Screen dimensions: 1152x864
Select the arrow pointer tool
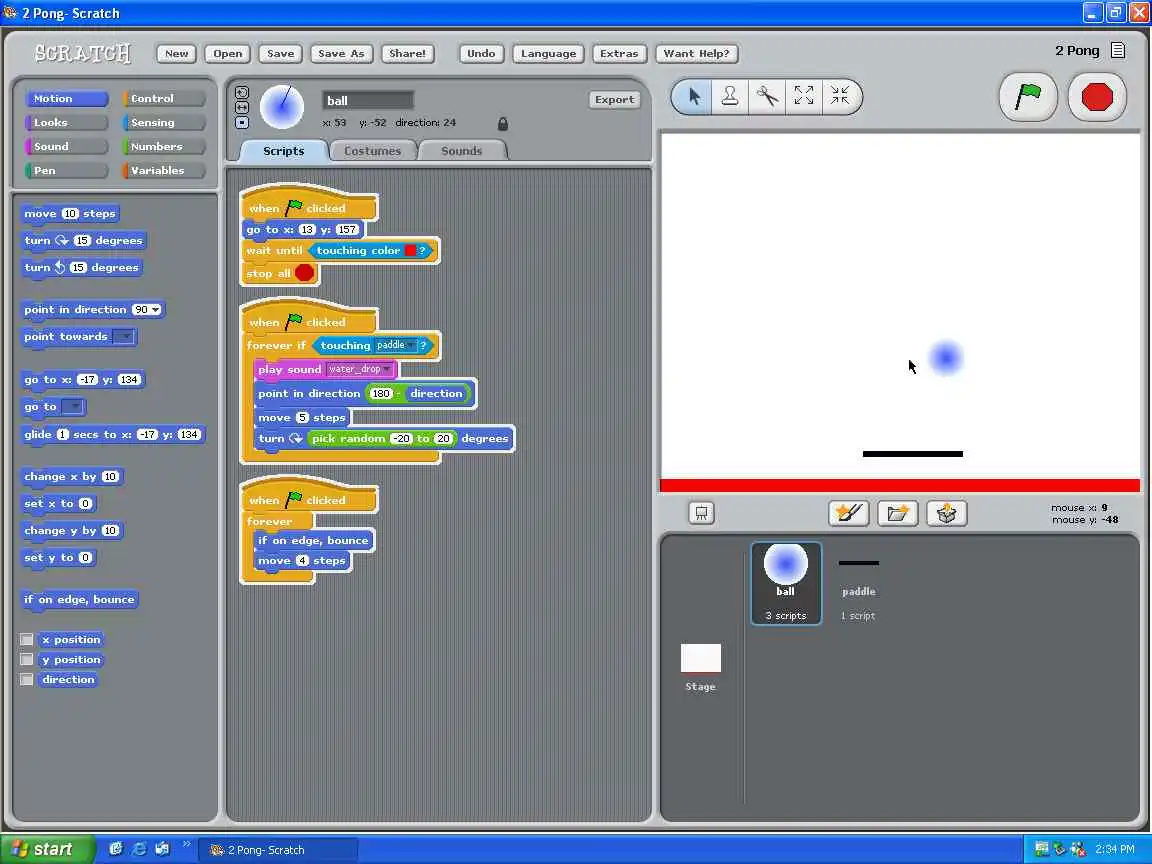[x=694, y=96]
